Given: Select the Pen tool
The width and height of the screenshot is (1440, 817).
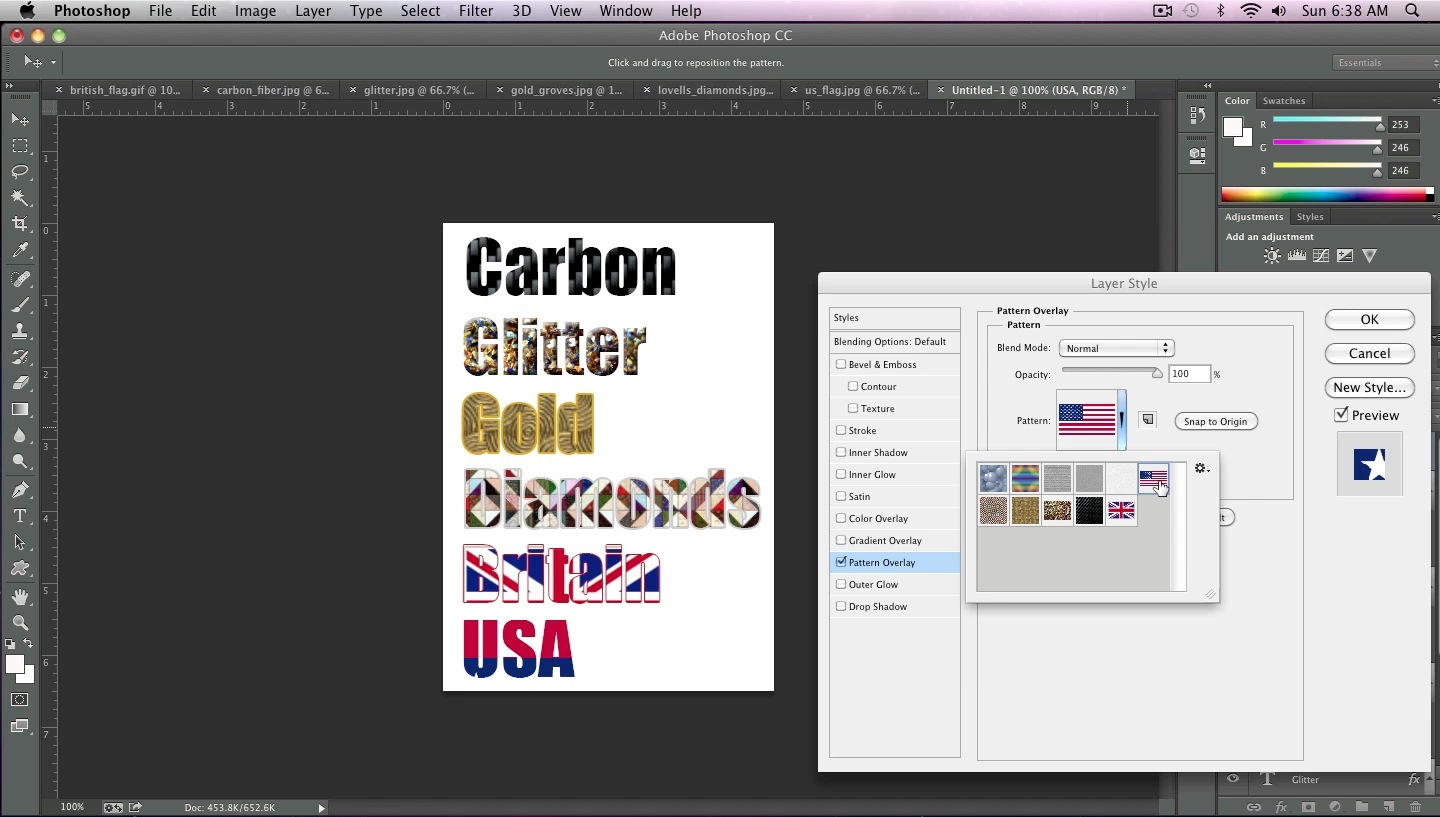Looking at the screenshot, I should tap(20, 490).
